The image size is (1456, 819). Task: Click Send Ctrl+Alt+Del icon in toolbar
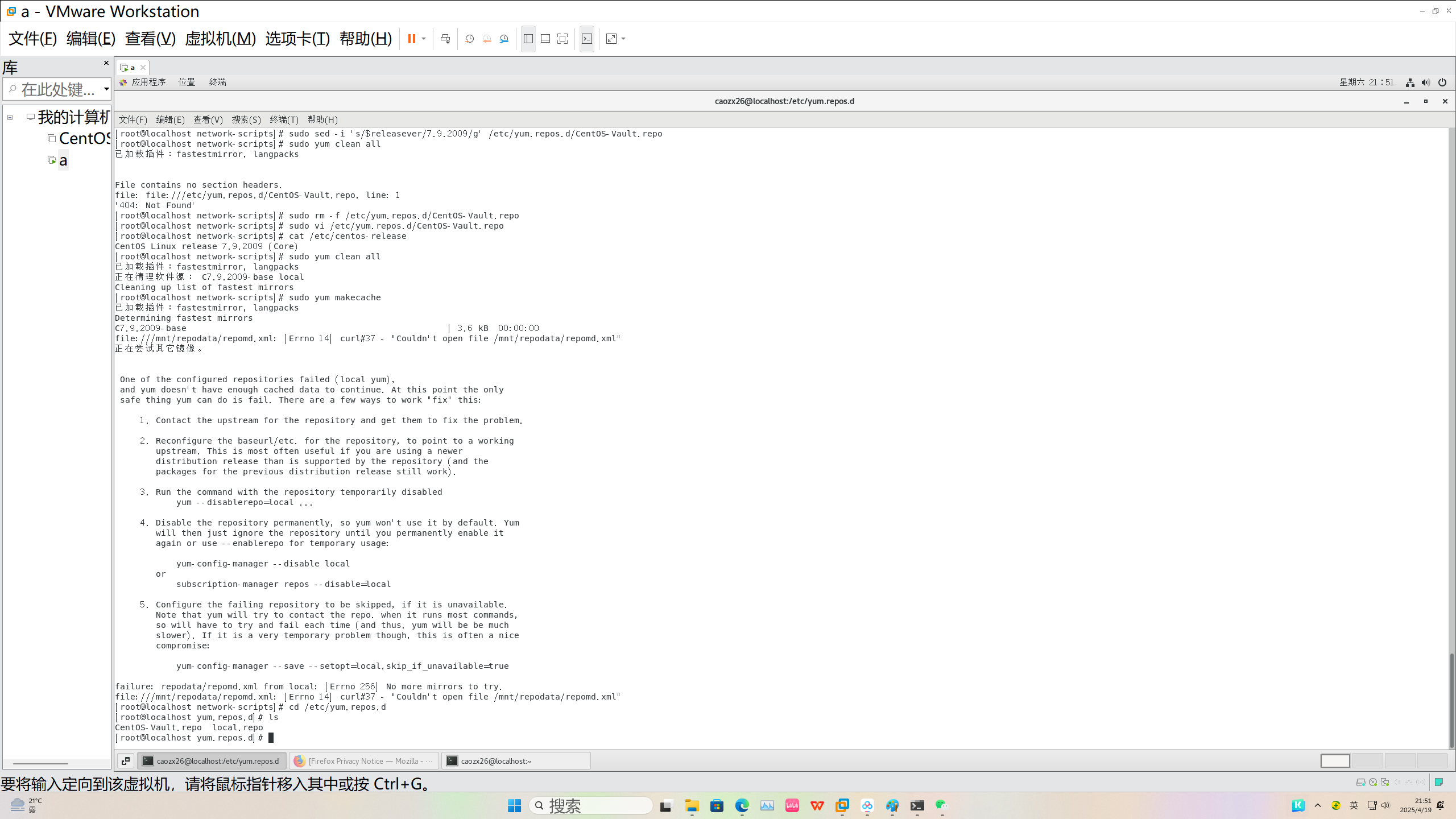(445, 39)
